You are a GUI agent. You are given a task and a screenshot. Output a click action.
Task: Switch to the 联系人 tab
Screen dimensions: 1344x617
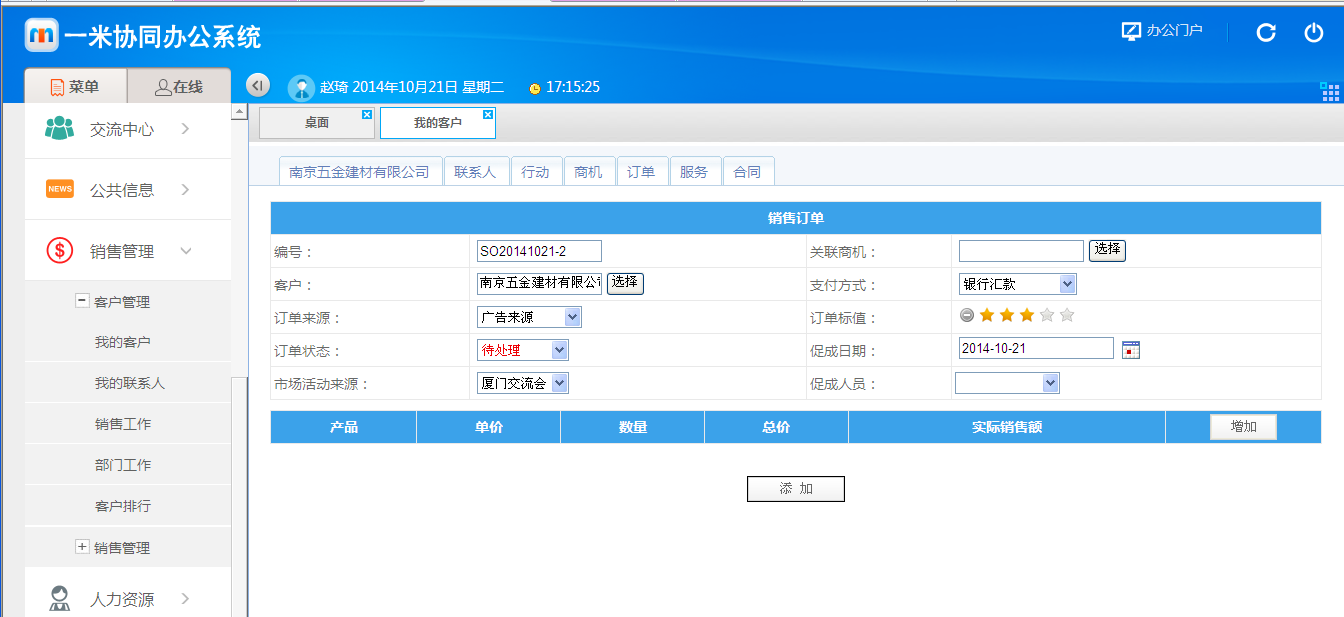pos(475,172)
